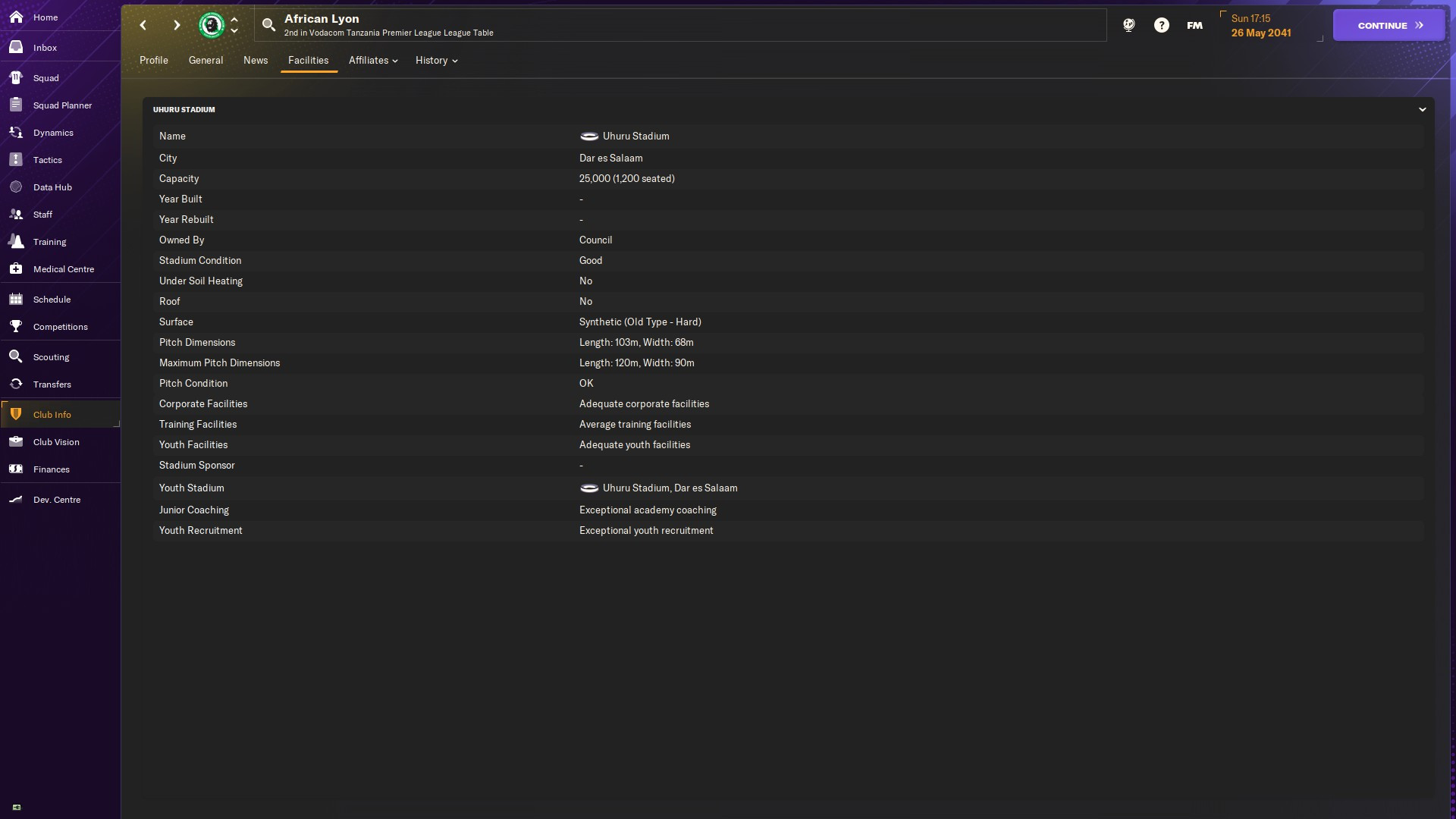Click the Tactics board icon
Image resolution: width=1456 pixels, height=819 pixels.
16,160
